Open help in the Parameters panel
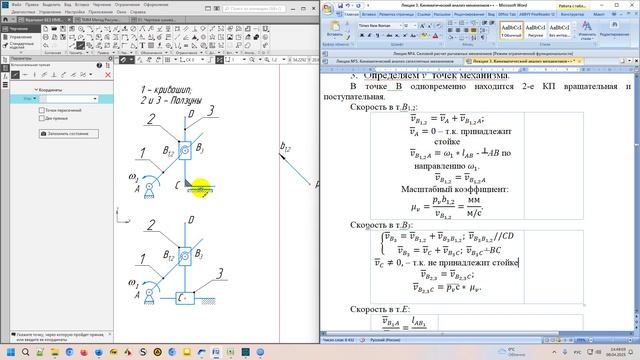 coord(99,65)
